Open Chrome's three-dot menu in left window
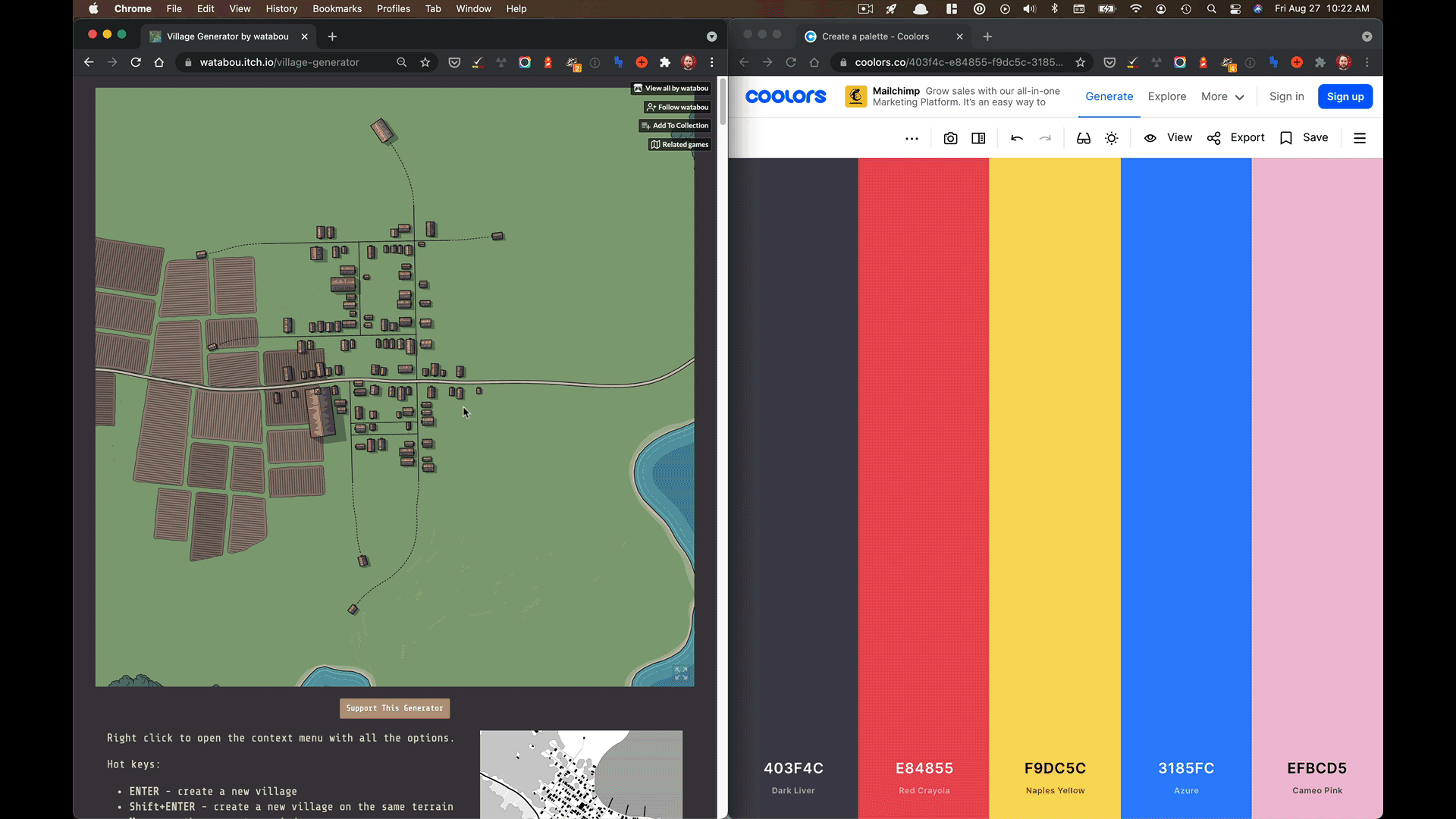The image size is (1456, 819). click(711, 62)
